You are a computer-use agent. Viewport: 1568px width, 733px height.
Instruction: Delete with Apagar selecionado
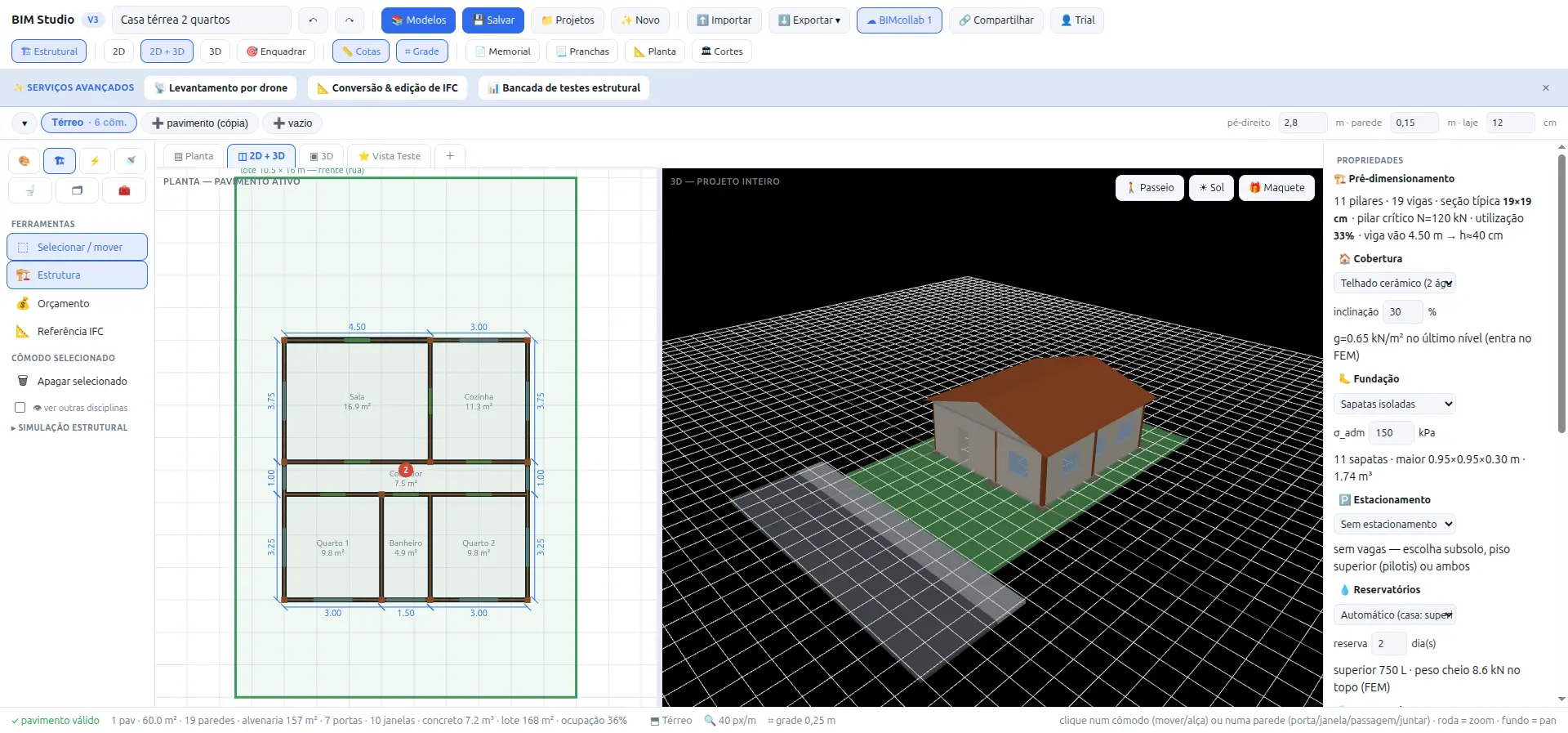[78, 381]
